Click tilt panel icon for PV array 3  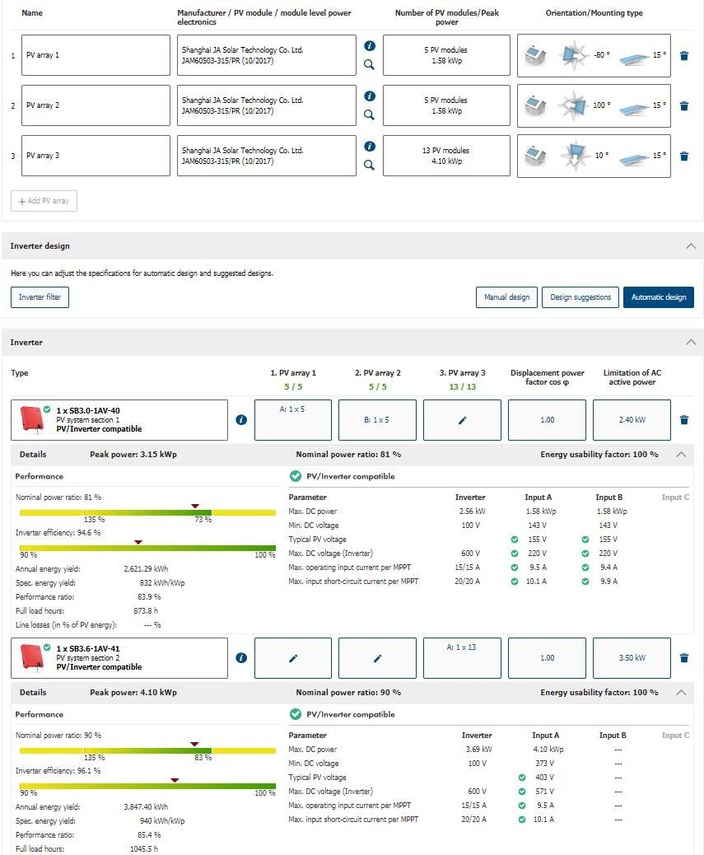coord(634,159)
